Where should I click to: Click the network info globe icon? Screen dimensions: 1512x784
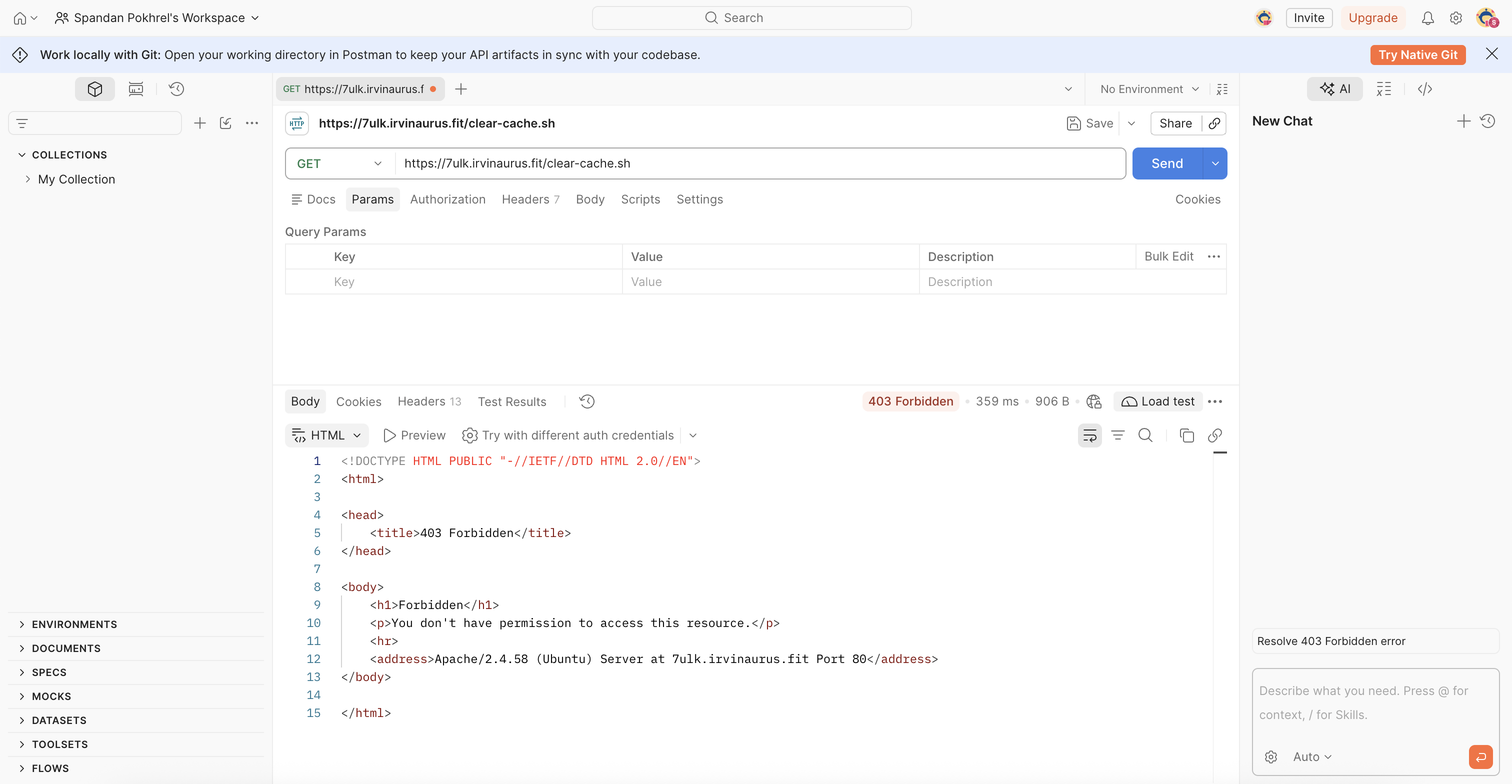click(1093, 401)
